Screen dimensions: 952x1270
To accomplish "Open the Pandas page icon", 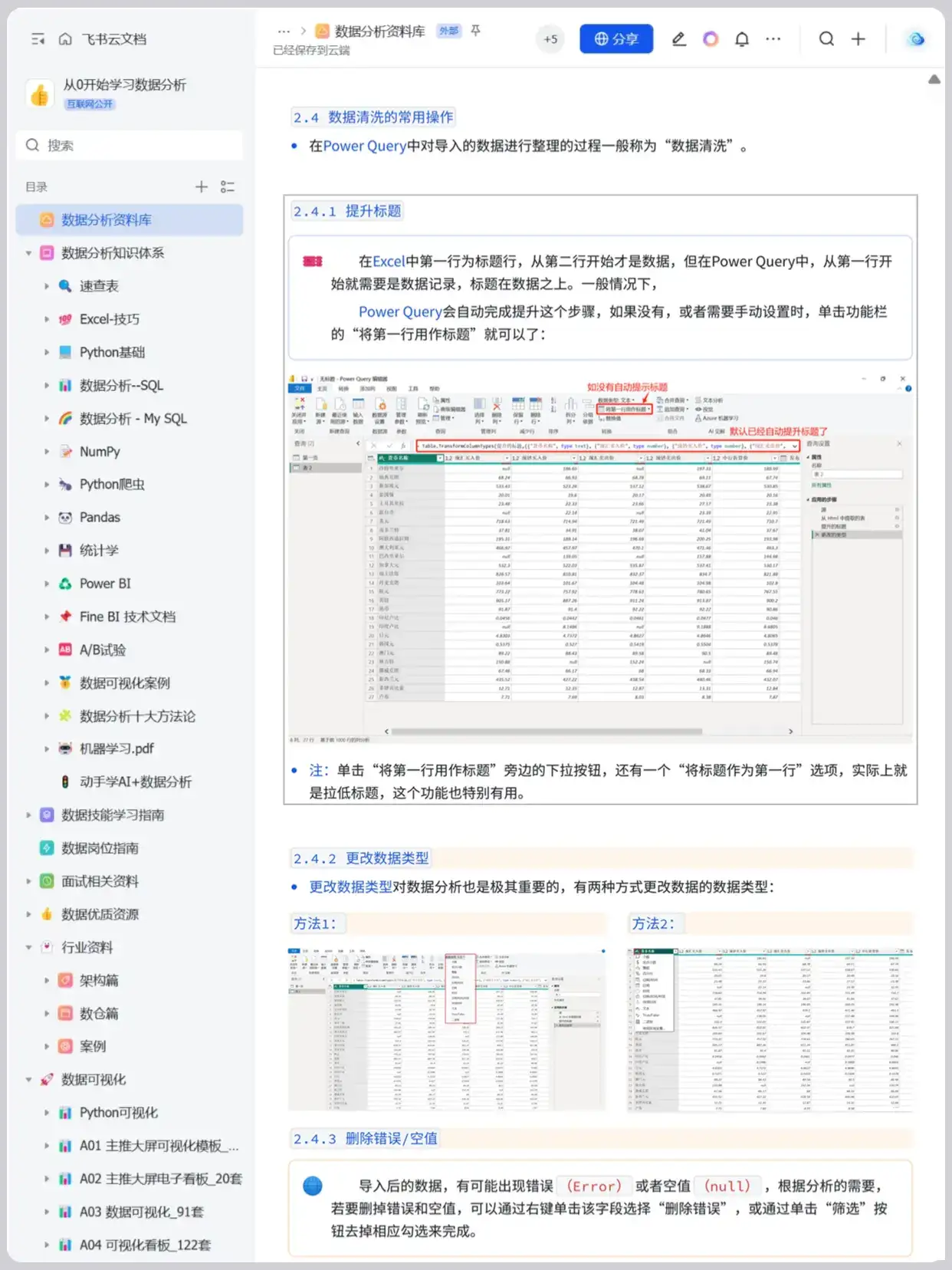I will point(65,517).
